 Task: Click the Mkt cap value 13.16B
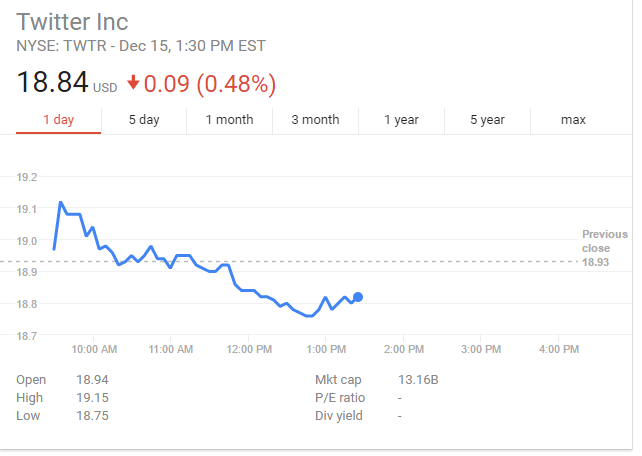click(418, 380)
